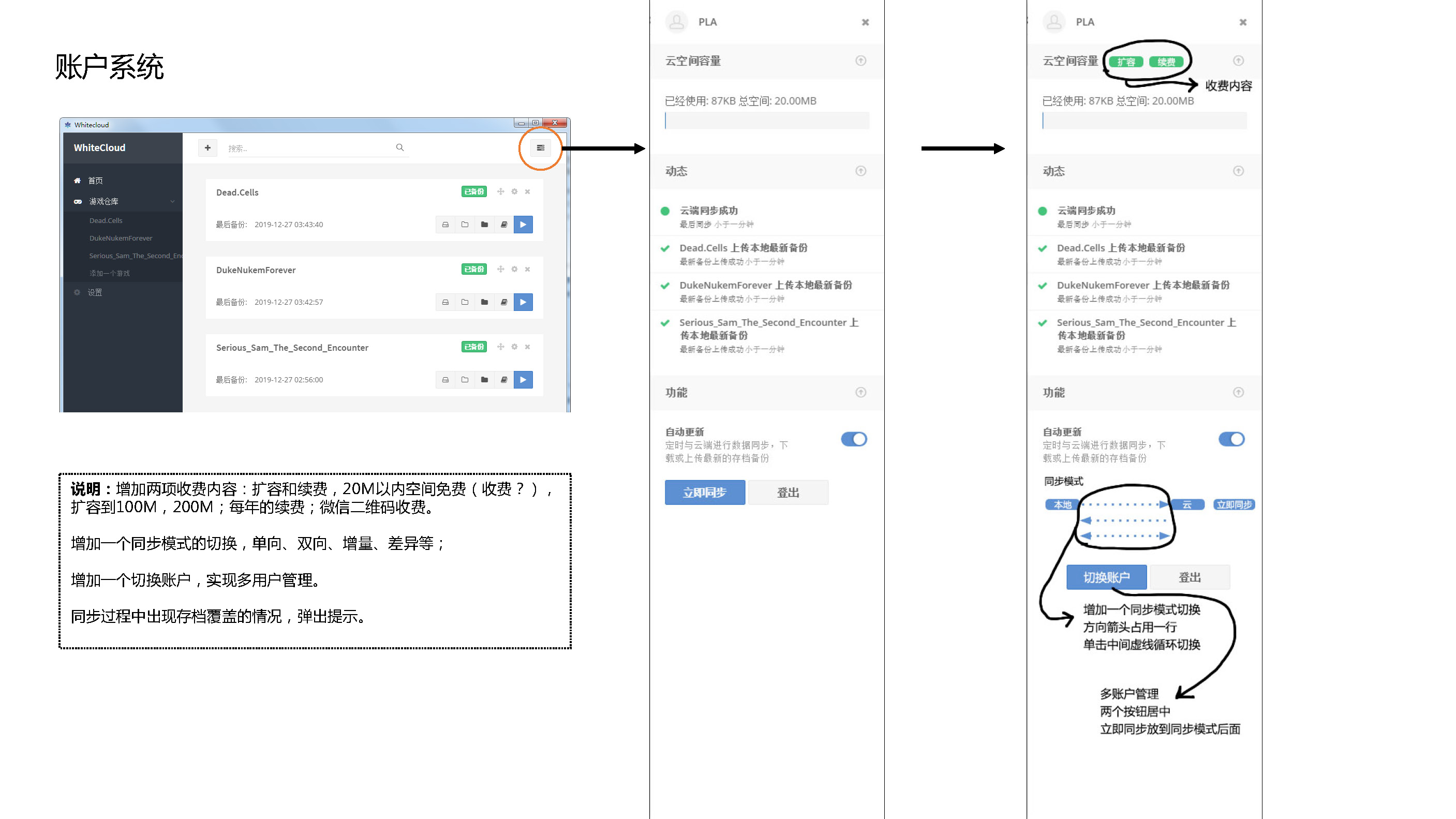Viewport: 1456px width, 819px height.
Task: Click the gear icon on the DukeNukemForever card
Action: click(x=514, y=269)
